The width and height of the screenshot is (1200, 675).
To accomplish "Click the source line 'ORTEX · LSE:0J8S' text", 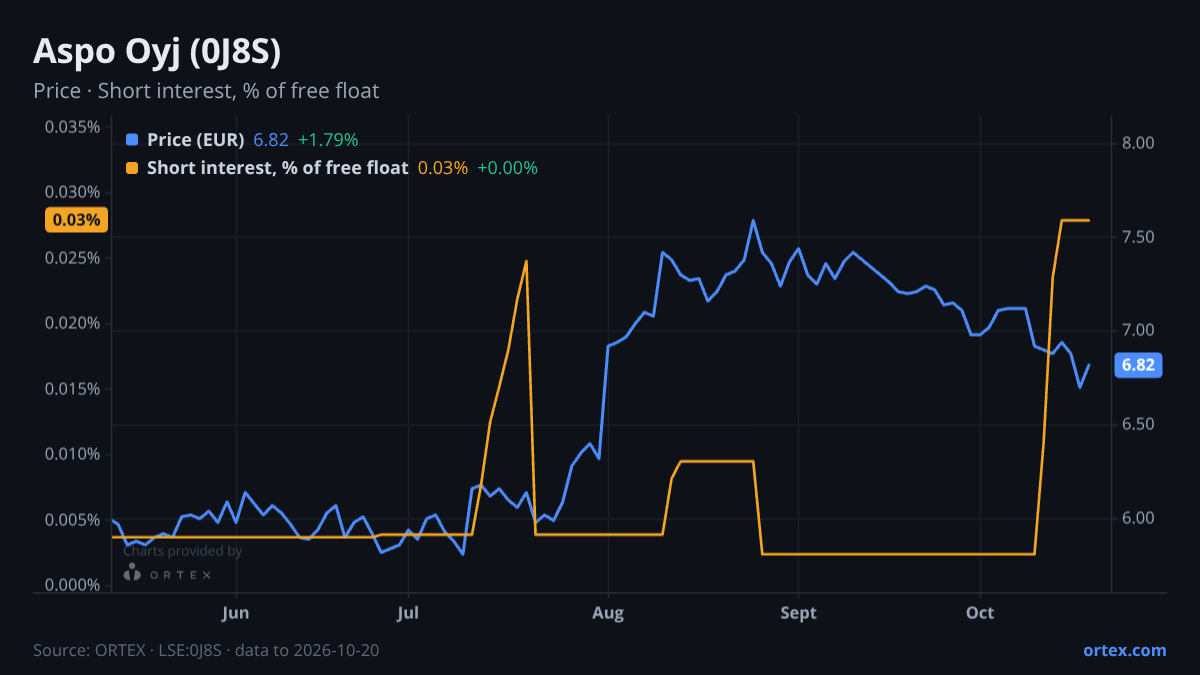I will pyautogui.click(x=159, y=650).
